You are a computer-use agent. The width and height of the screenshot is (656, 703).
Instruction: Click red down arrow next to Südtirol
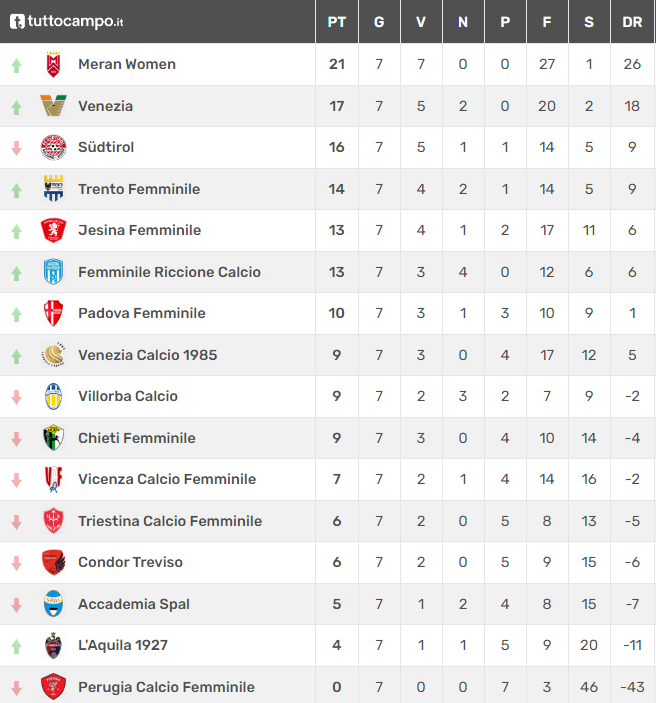click(17, 148)
